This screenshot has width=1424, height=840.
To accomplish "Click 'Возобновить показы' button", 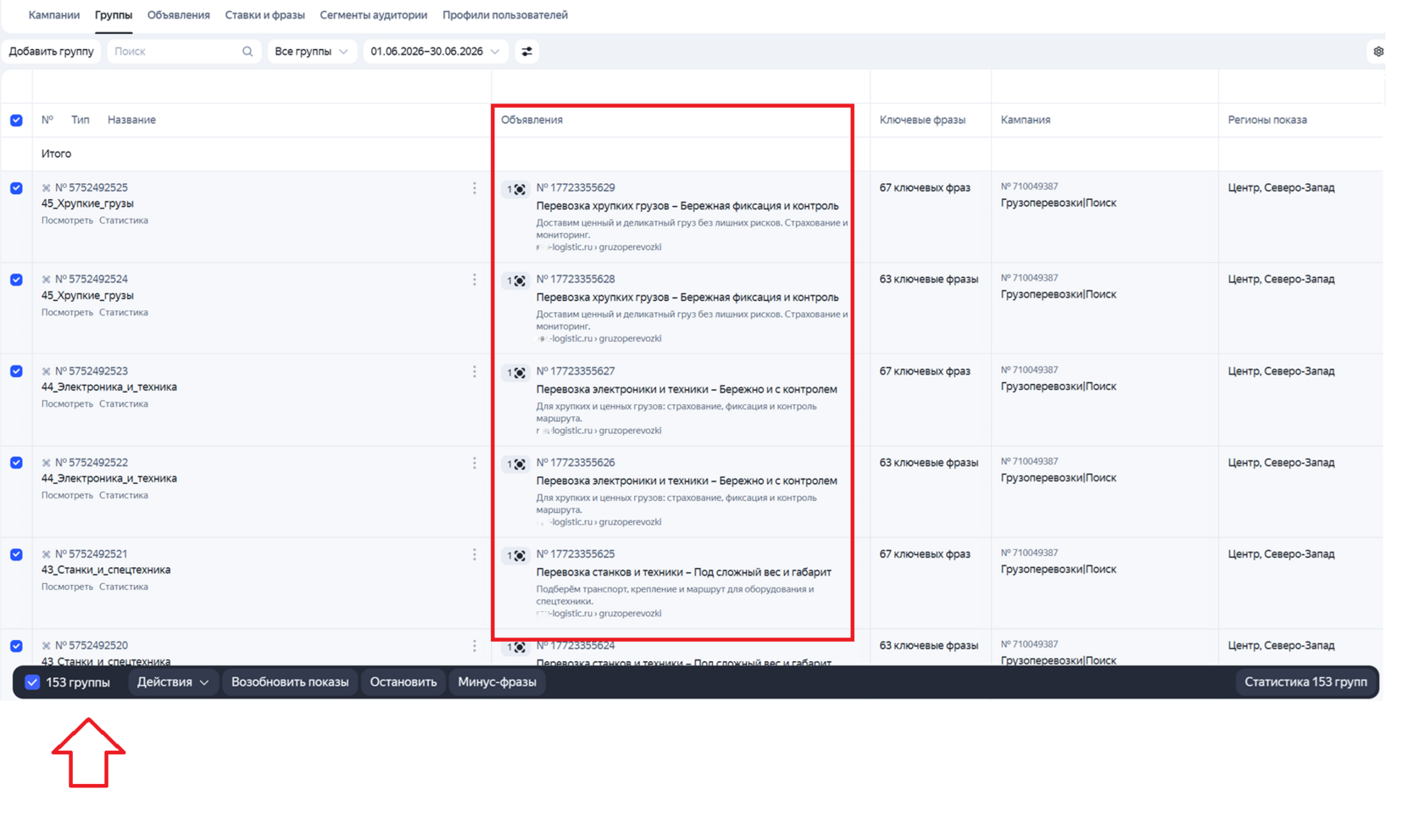I will pyautogui.click(x=290, y=682).
